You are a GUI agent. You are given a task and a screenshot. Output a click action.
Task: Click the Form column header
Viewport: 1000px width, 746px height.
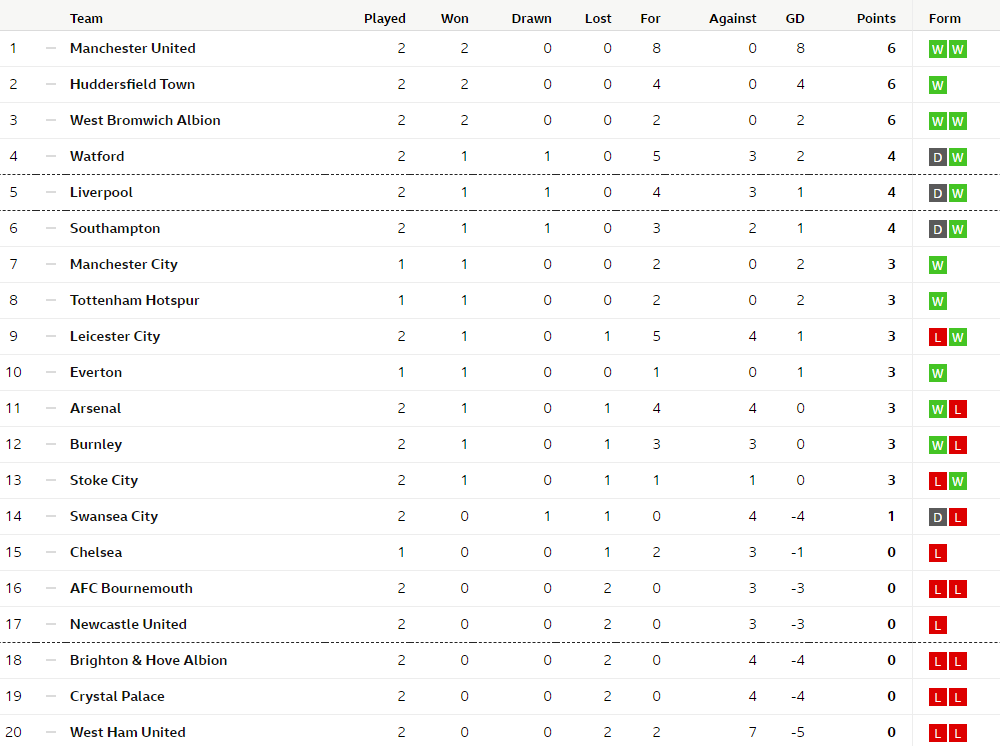click(944, 18)
